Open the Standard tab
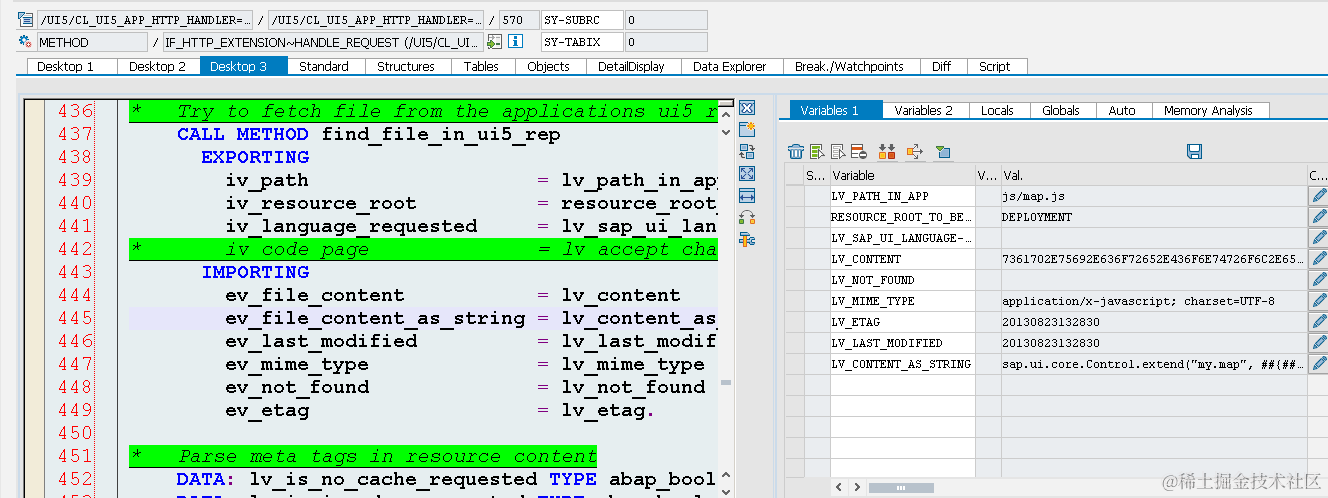Screen dimensions: 1328x498 click(x=324, y=66)
